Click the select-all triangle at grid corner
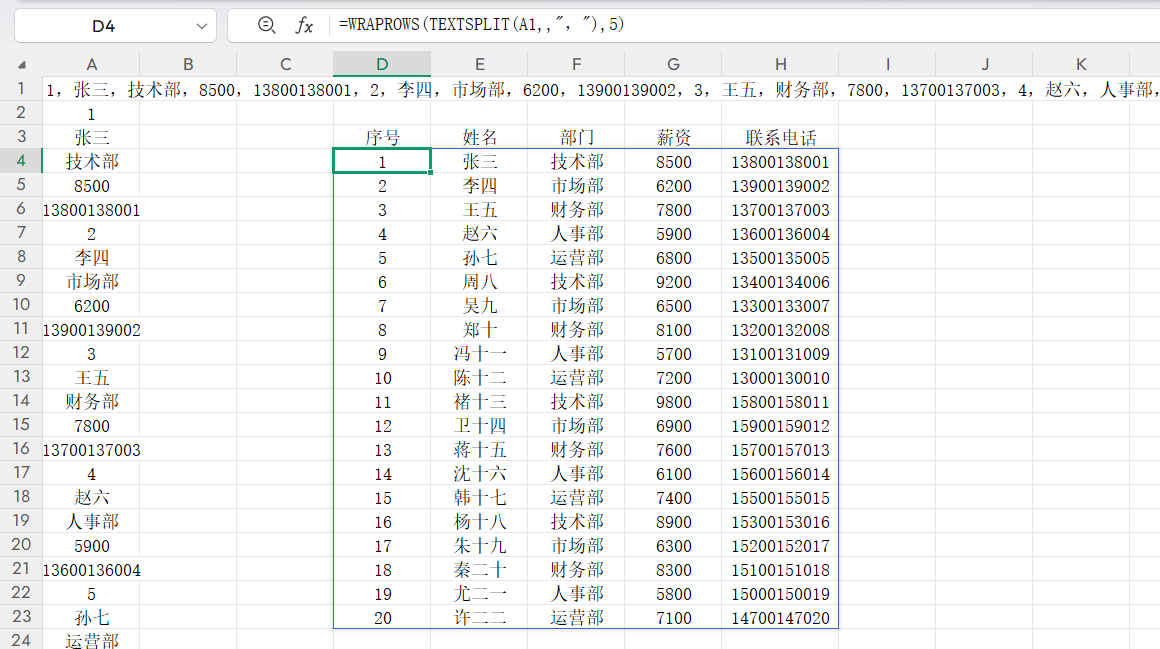1160x649 pixels. pyautogui.click(x=22, y=65)
